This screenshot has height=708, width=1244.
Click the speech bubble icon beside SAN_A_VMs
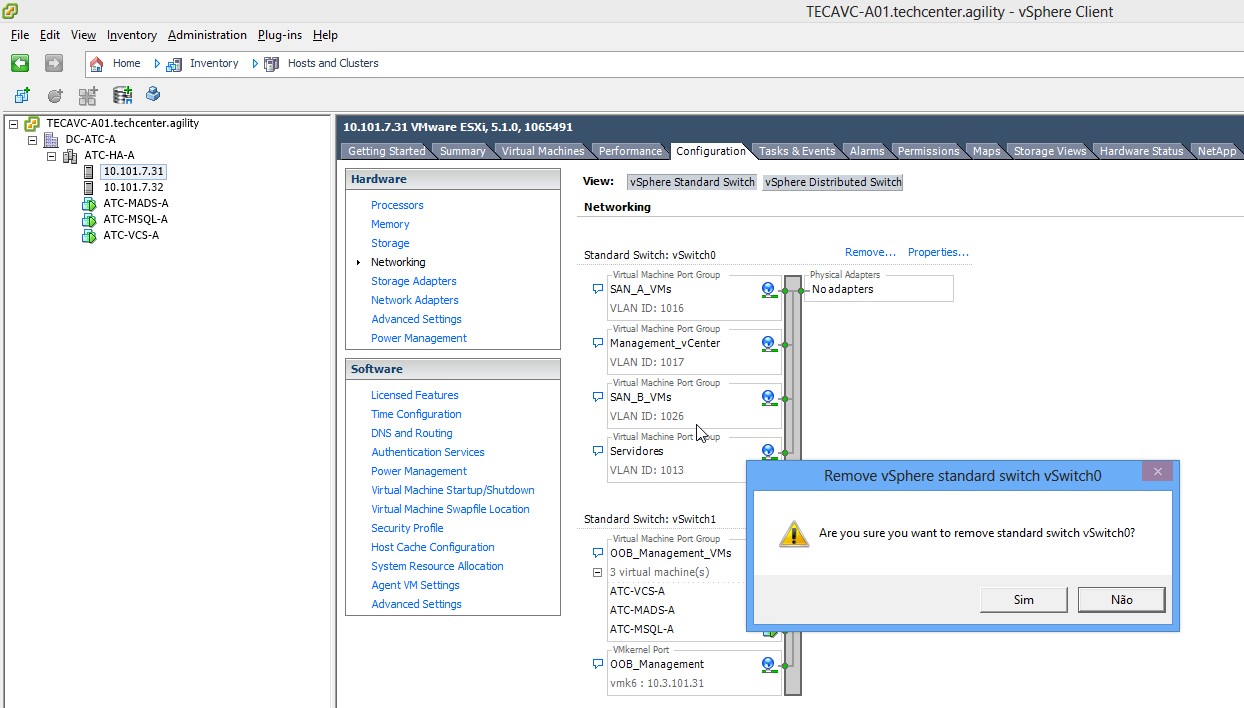[x=598, y=289]
